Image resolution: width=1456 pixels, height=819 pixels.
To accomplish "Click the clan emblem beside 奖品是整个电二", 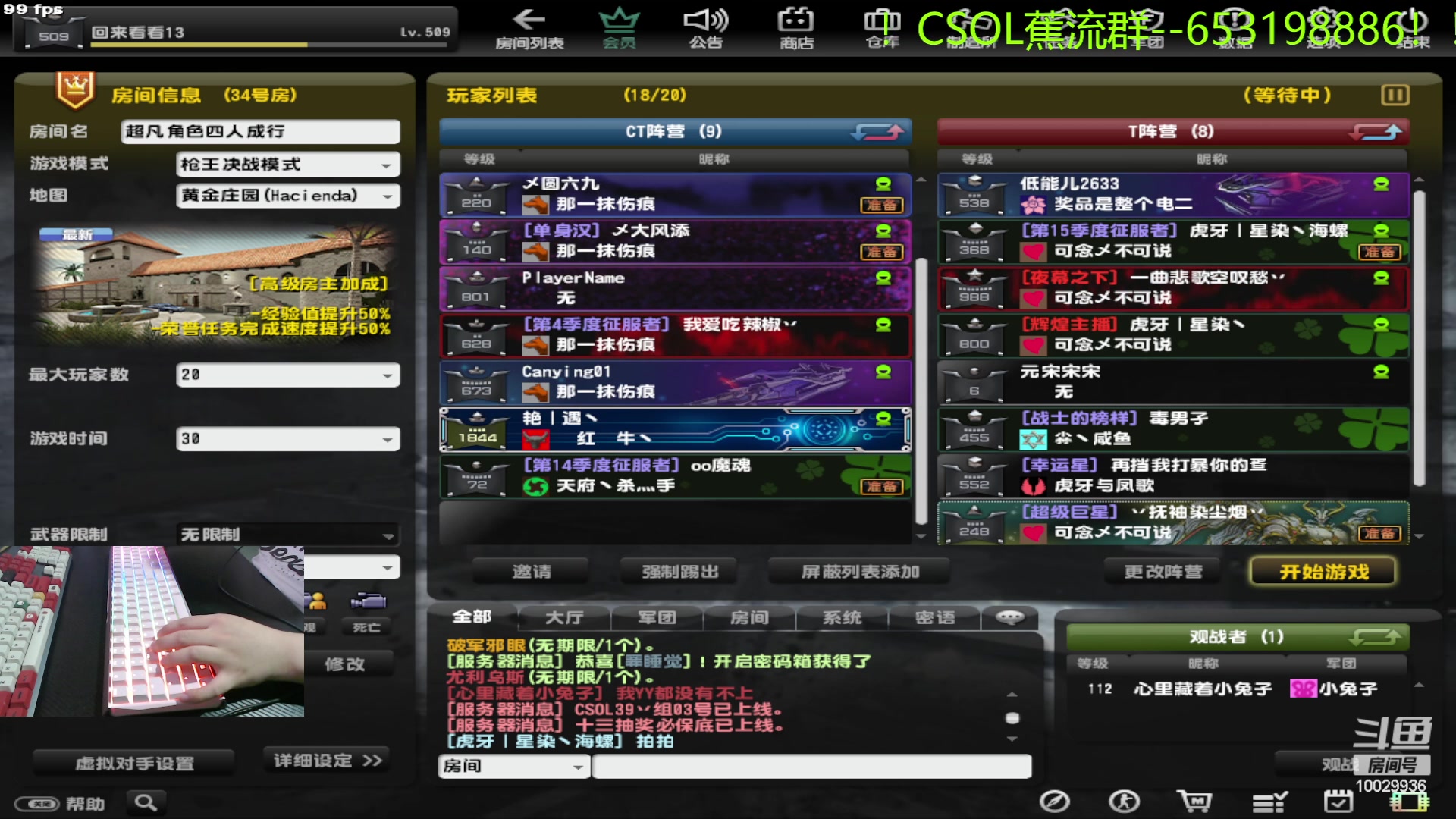I will [x=1033, y=204].
